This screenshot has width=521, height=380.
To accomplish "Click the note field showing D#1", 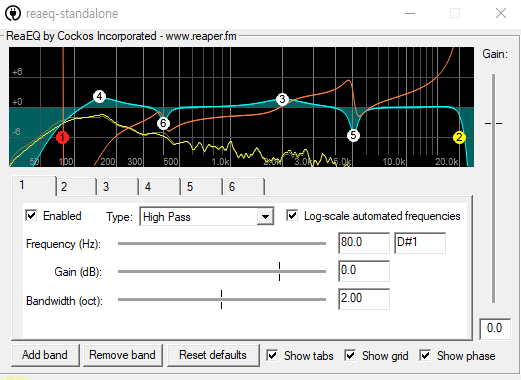I will pos(420,243).
